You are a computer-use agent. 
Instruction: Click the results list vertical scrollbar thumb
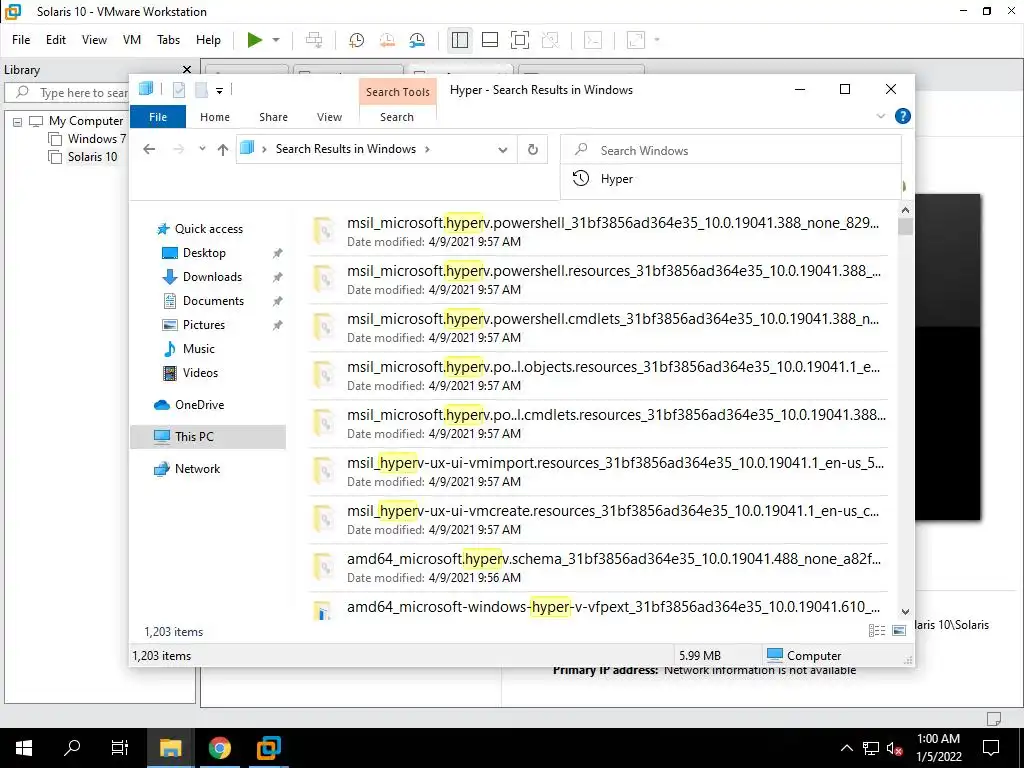tap(905, 227)
